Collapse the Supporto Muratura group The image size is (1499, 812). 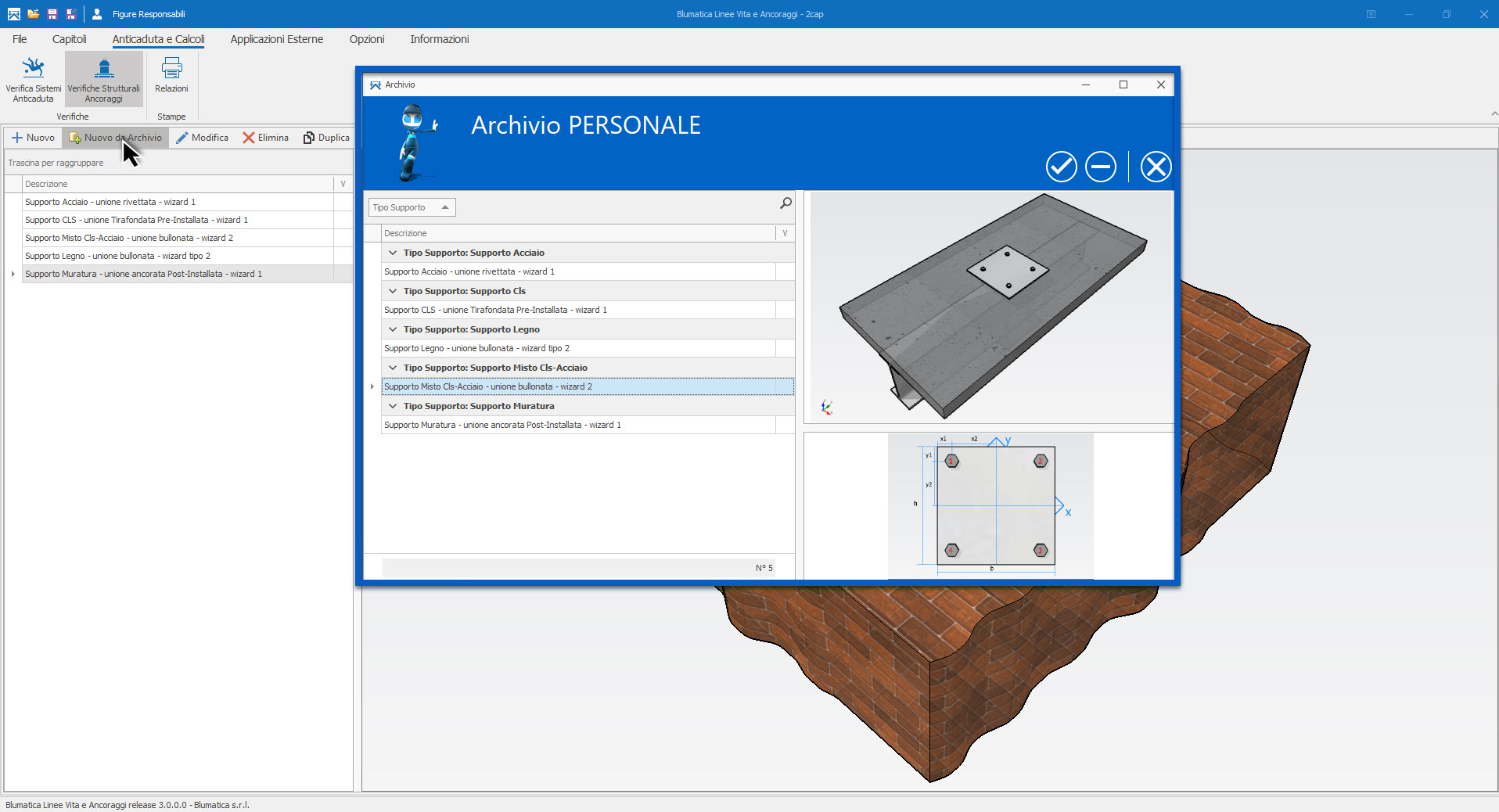(x=393, y=406)
